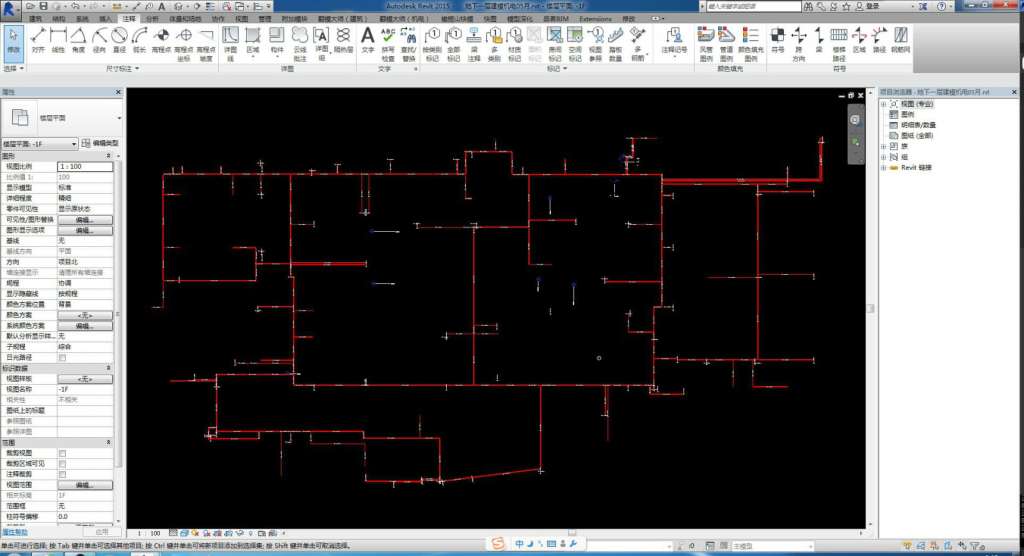
Task: Toggle the 裁剪视图 (Crop View) checkbox
Action: pyautogui.click(x=62, y=453)
